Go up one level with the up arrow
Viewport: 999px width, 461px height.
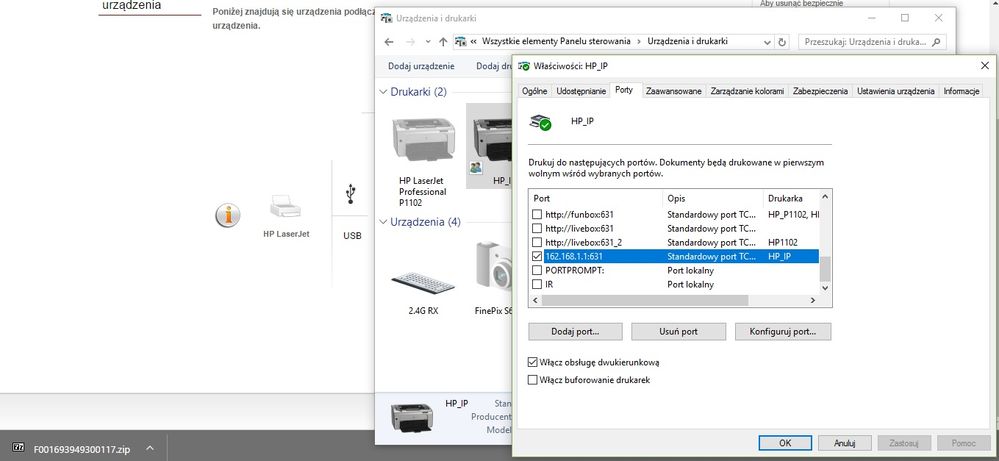pos(443,42)
